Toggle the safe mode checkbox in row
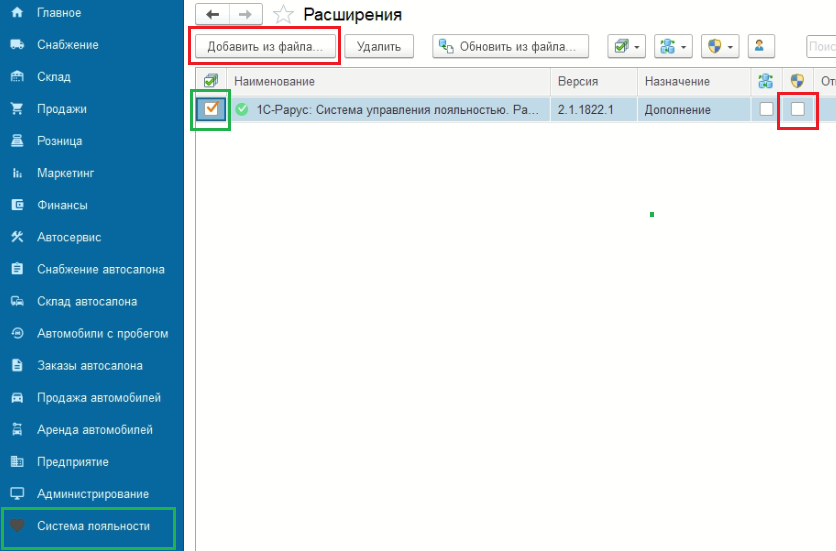Viewport: 836px width, 551px height. [798, 109]
